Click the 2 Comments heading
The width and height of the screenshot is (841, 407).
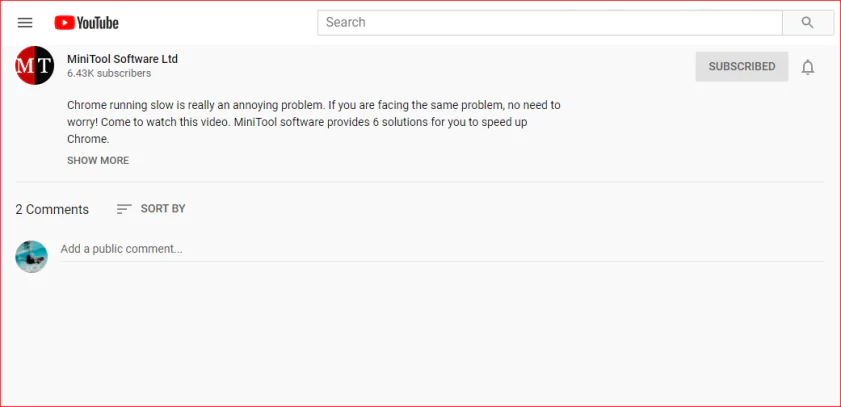click(52, 210)
